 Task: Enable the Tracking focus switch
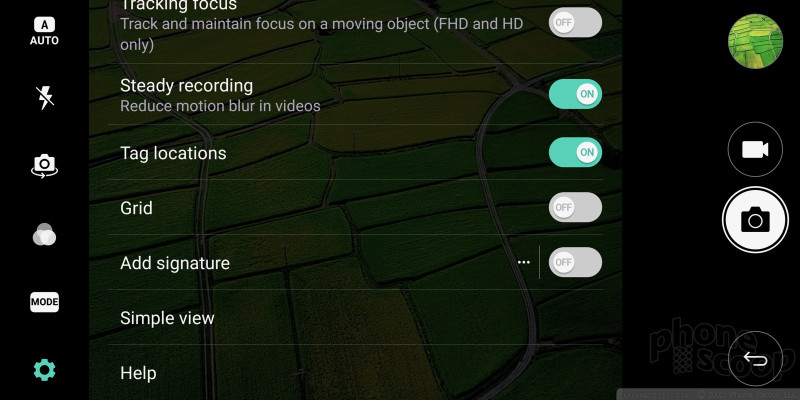click(x=575, y=22)
